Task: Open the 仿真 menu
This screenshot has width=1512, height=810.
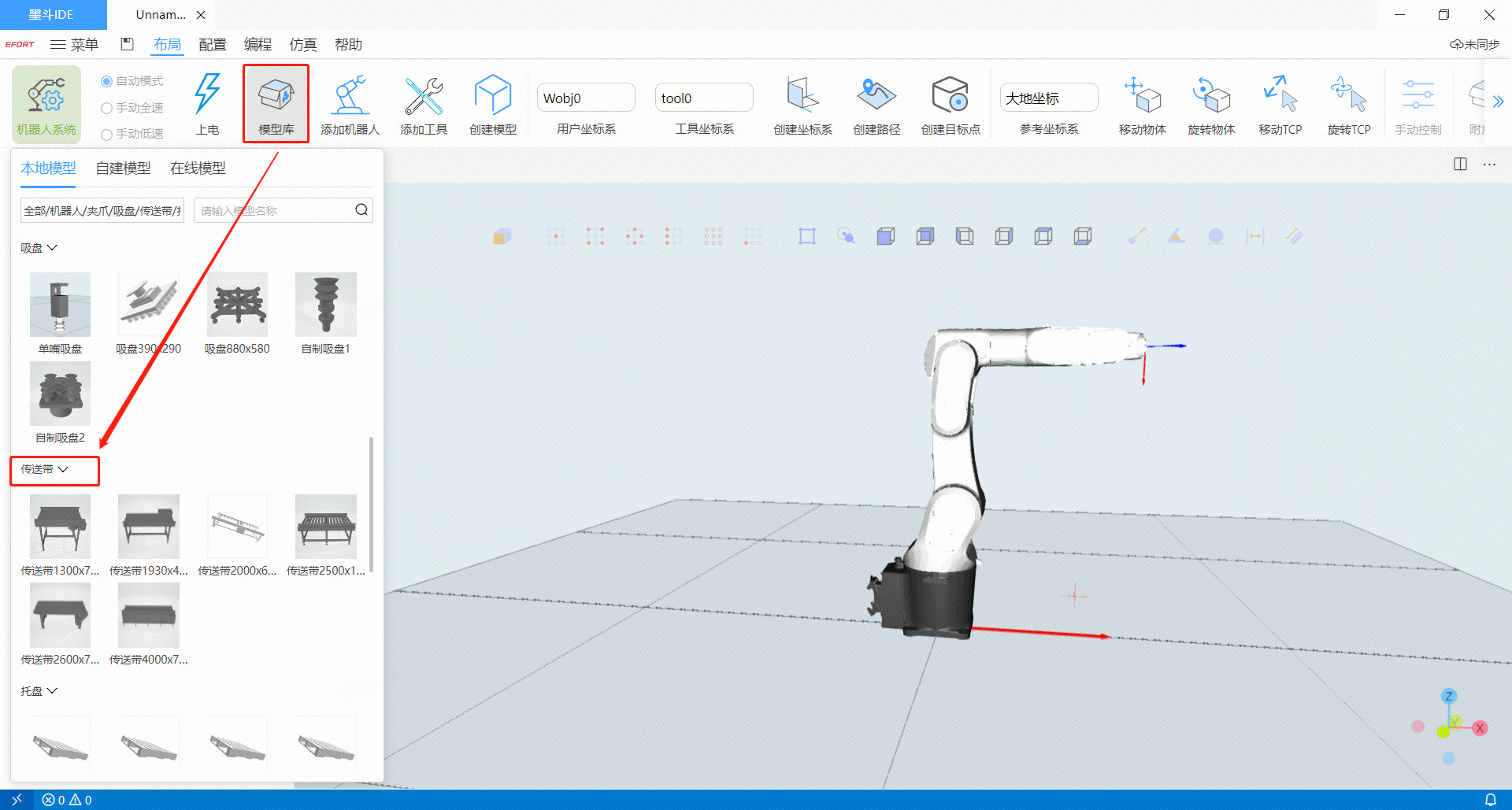Action: tap(302, 45)
